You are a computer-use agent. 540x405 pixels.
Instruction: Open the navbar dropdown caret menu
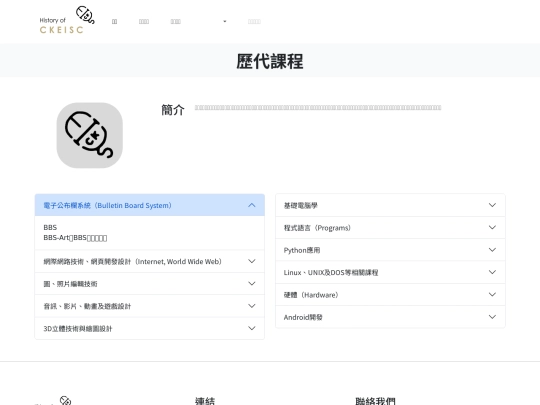point(225,22)
